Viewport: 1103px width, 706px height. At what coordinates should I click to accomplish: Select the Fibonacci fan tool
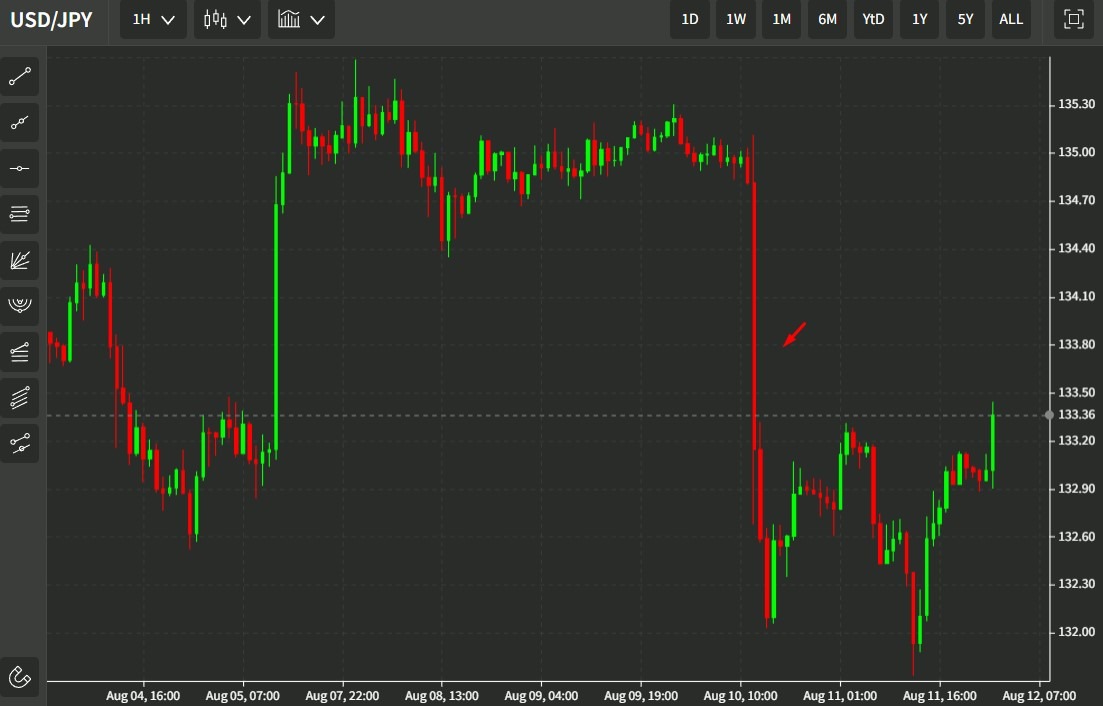click(x=20, y=260)
